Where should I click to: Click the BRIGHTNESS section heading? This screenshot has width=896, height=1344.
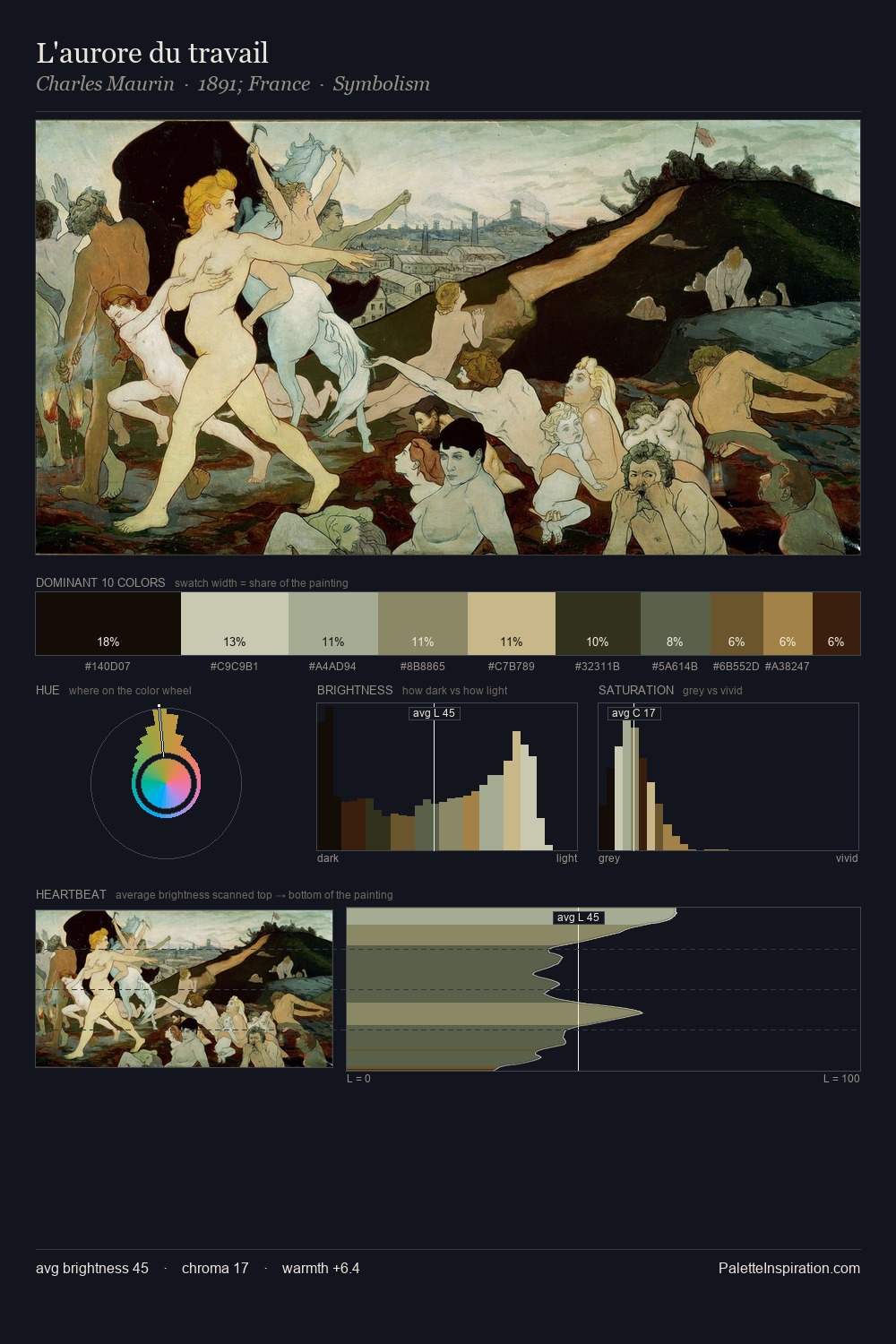point(355,690)
